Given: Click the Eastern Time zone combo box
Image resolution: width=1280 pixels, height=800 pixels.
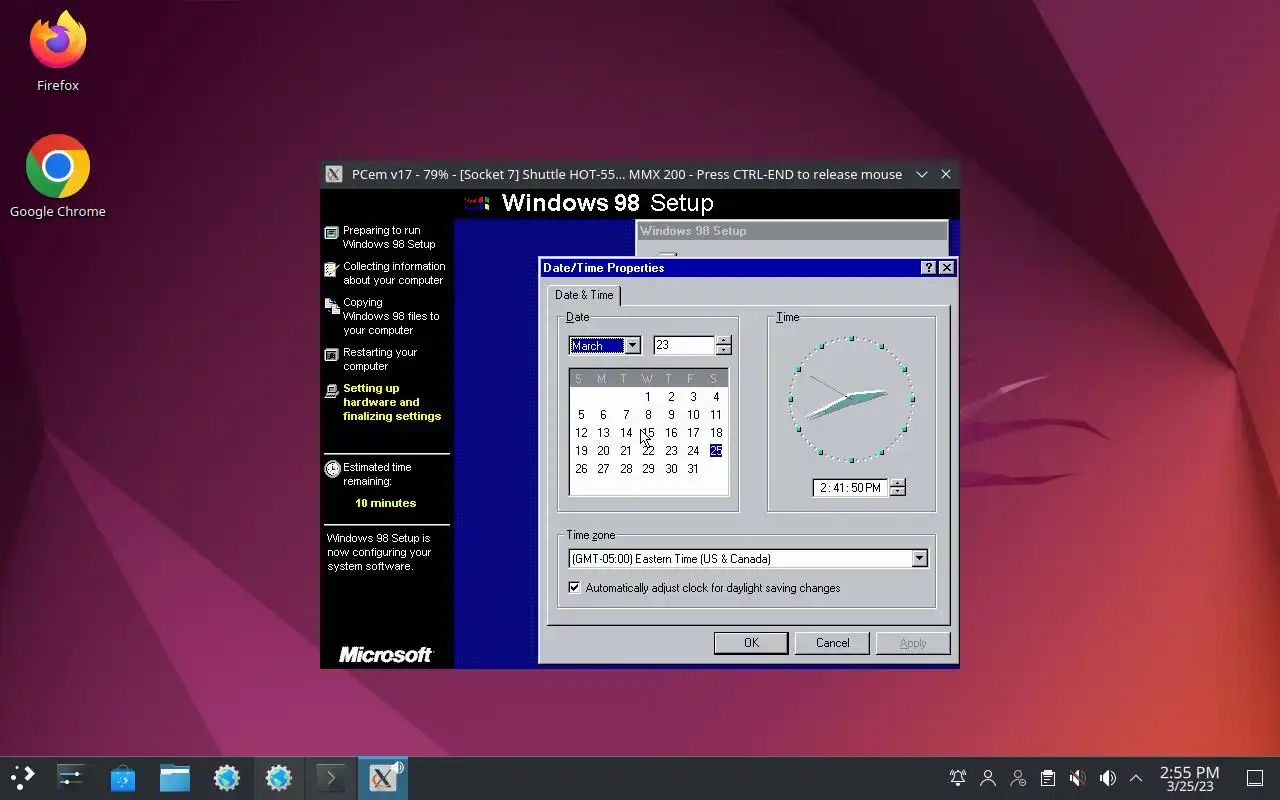Looking at the screenshot, I should (748, 559).
